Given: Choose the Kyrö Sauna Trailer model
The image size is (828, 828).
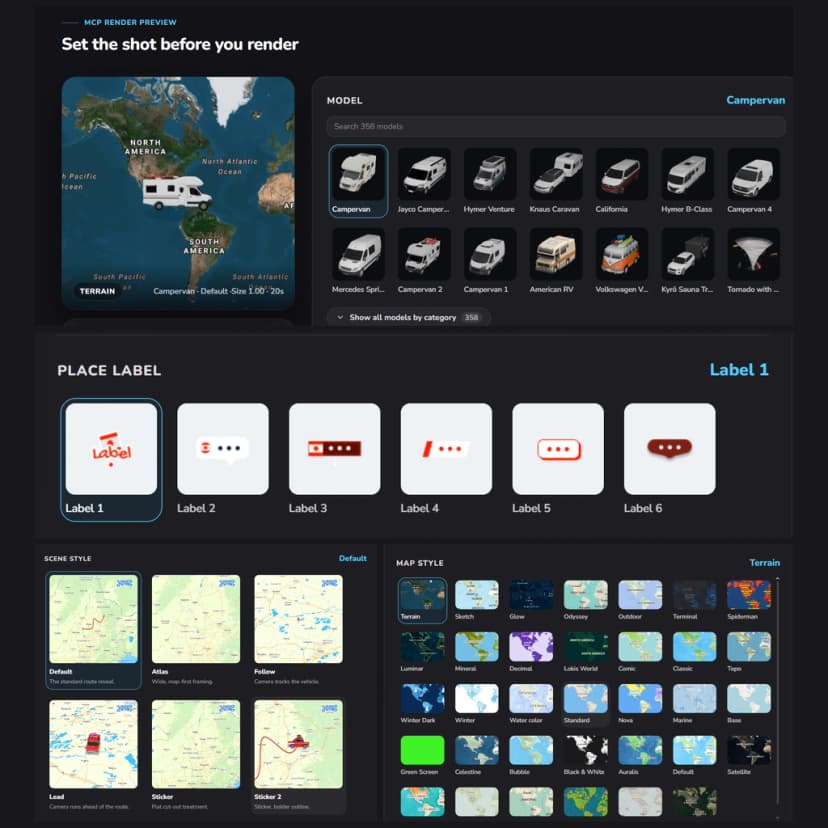Looking at the screenshot, I should 688,254.
